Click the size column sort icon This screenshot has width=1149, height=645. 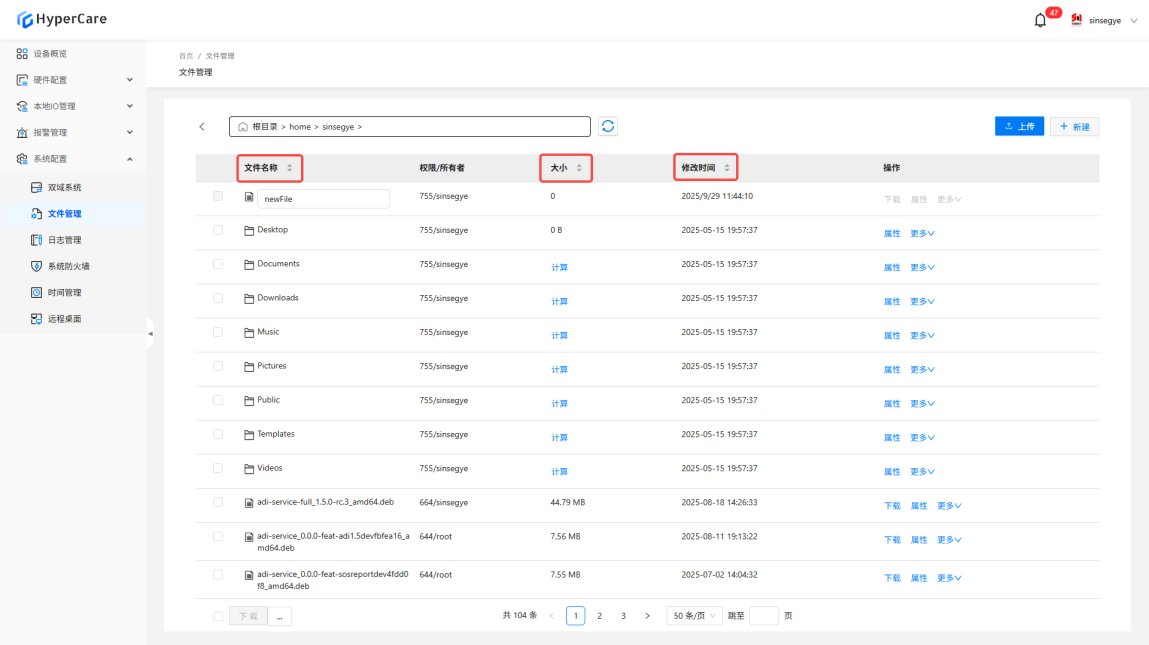579,168
